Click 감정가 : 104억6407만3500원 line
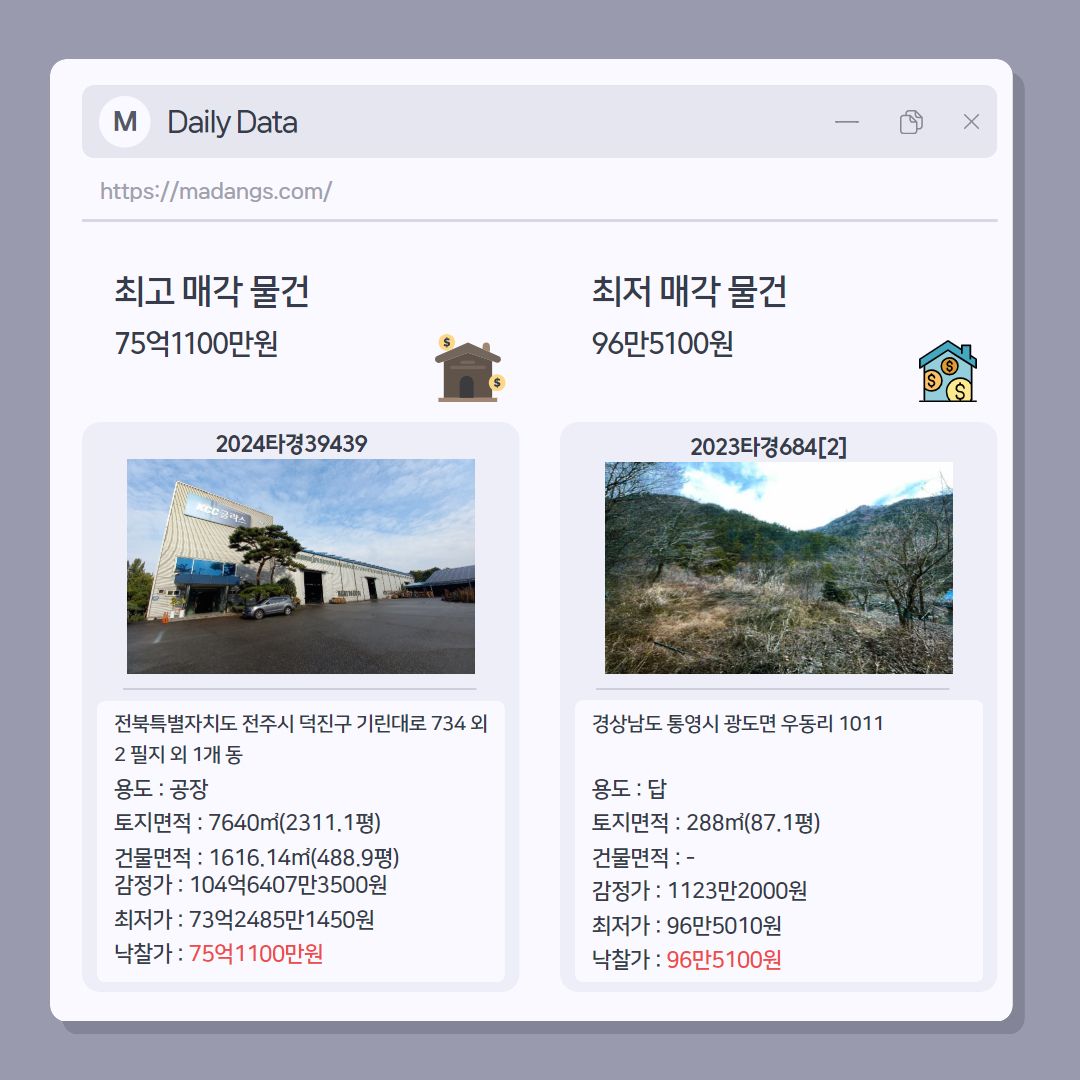 [x=251, y=884]
